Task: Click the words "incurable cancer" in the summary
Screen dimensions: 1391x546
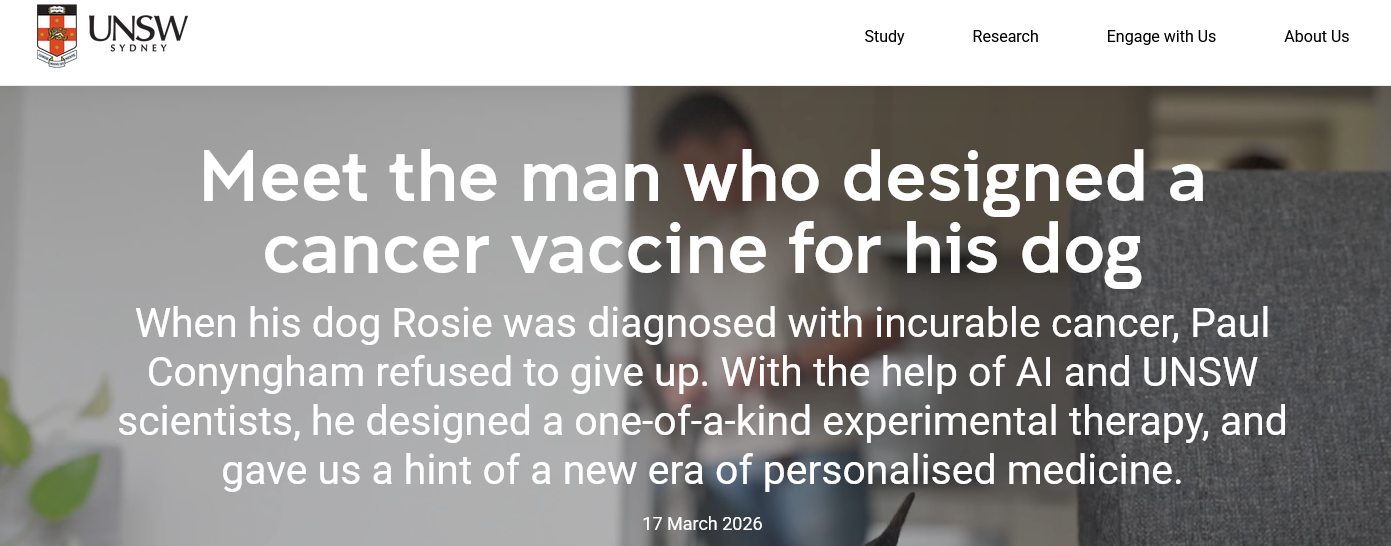Action: point(976,323)
